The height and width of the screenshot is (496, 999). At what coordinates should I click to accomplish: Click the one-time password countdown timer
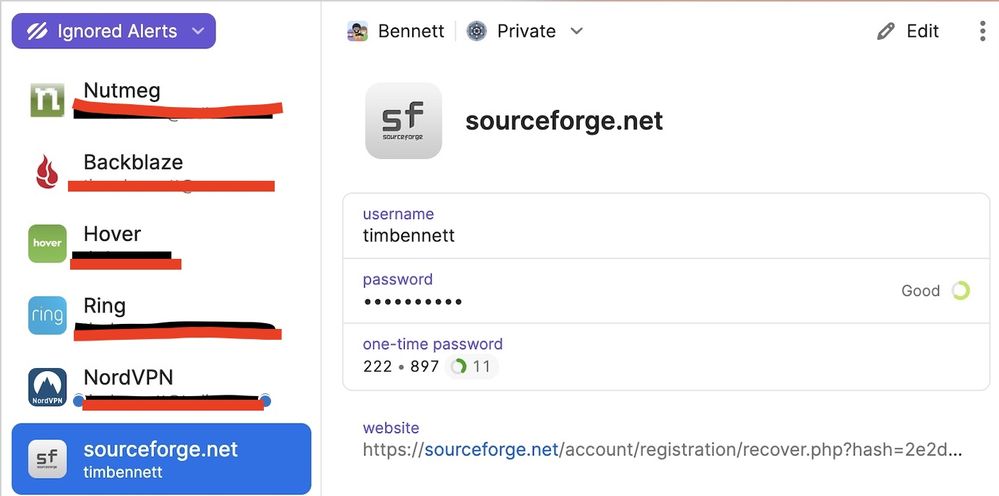[471, 367]
